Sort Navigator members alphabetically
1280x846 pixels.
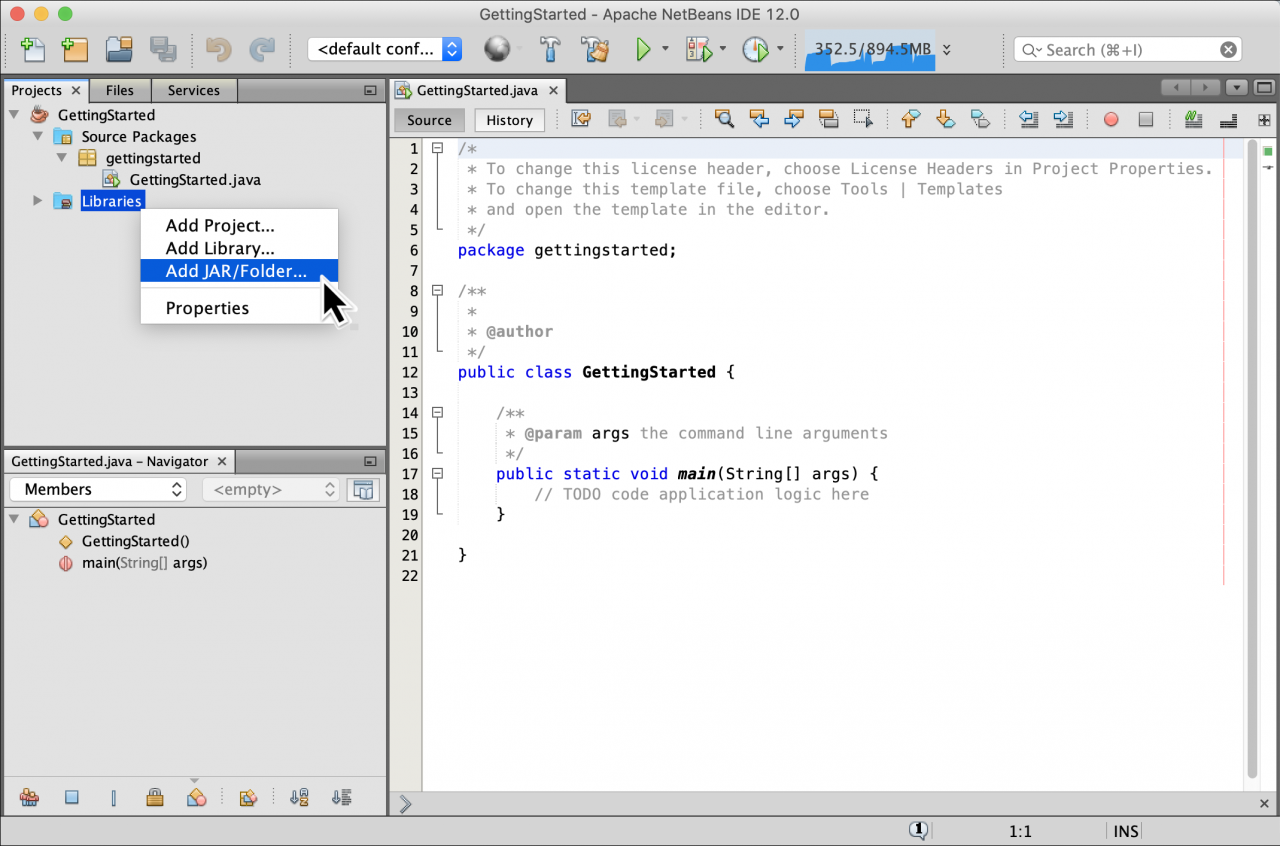(x=298, y=797)
